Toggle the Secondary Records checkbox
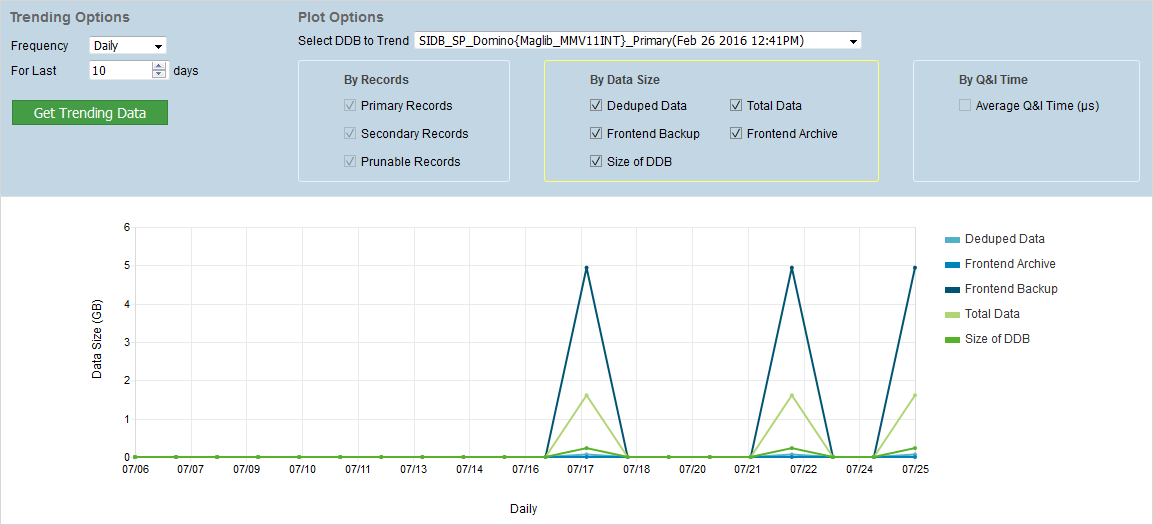 coord(350,134)
